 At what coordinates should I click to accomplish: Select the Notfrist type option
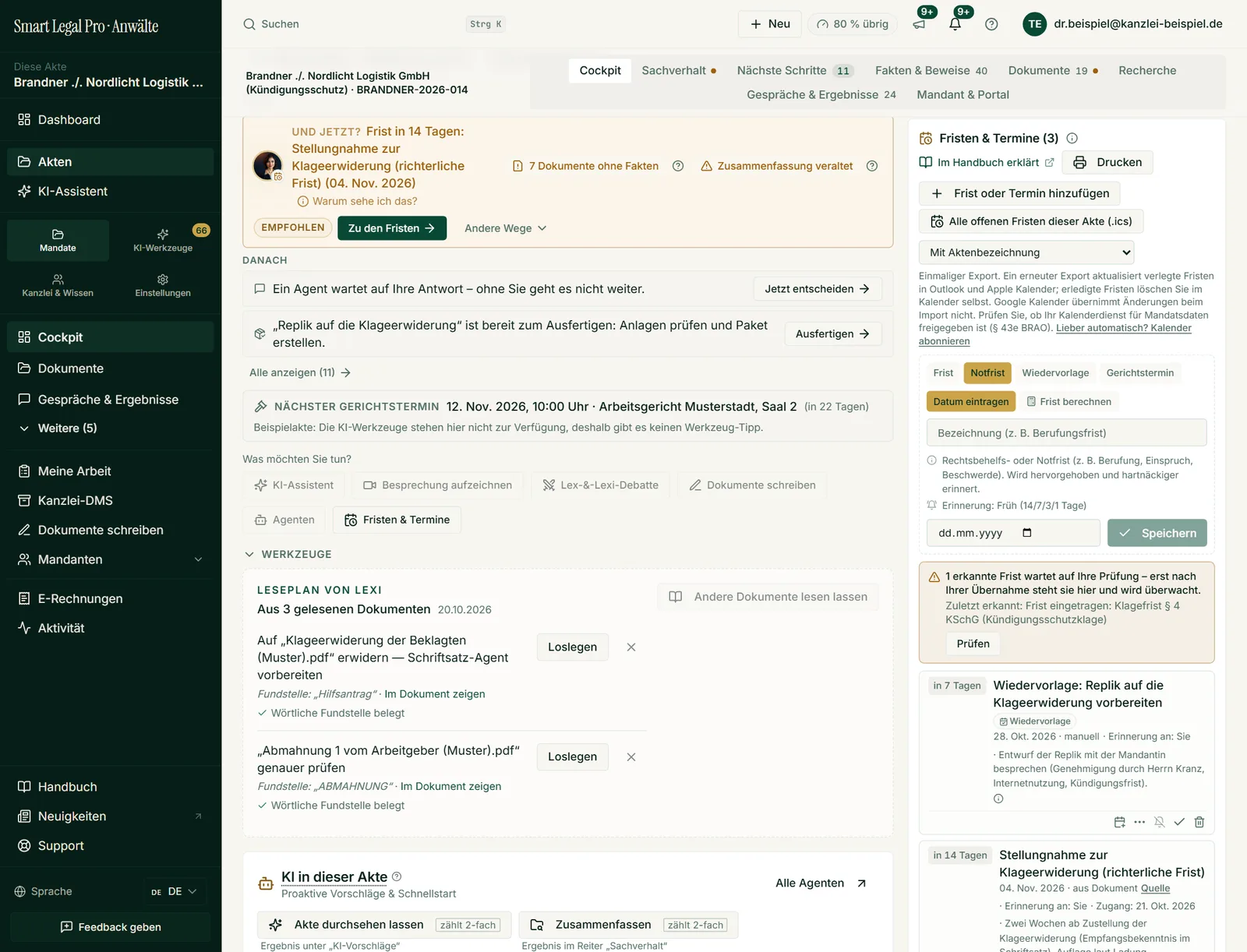(987, 373)
